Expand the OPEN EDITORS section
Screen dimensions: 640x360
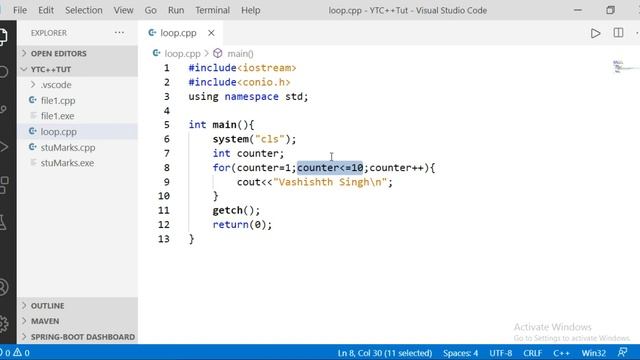coord(78,53)
